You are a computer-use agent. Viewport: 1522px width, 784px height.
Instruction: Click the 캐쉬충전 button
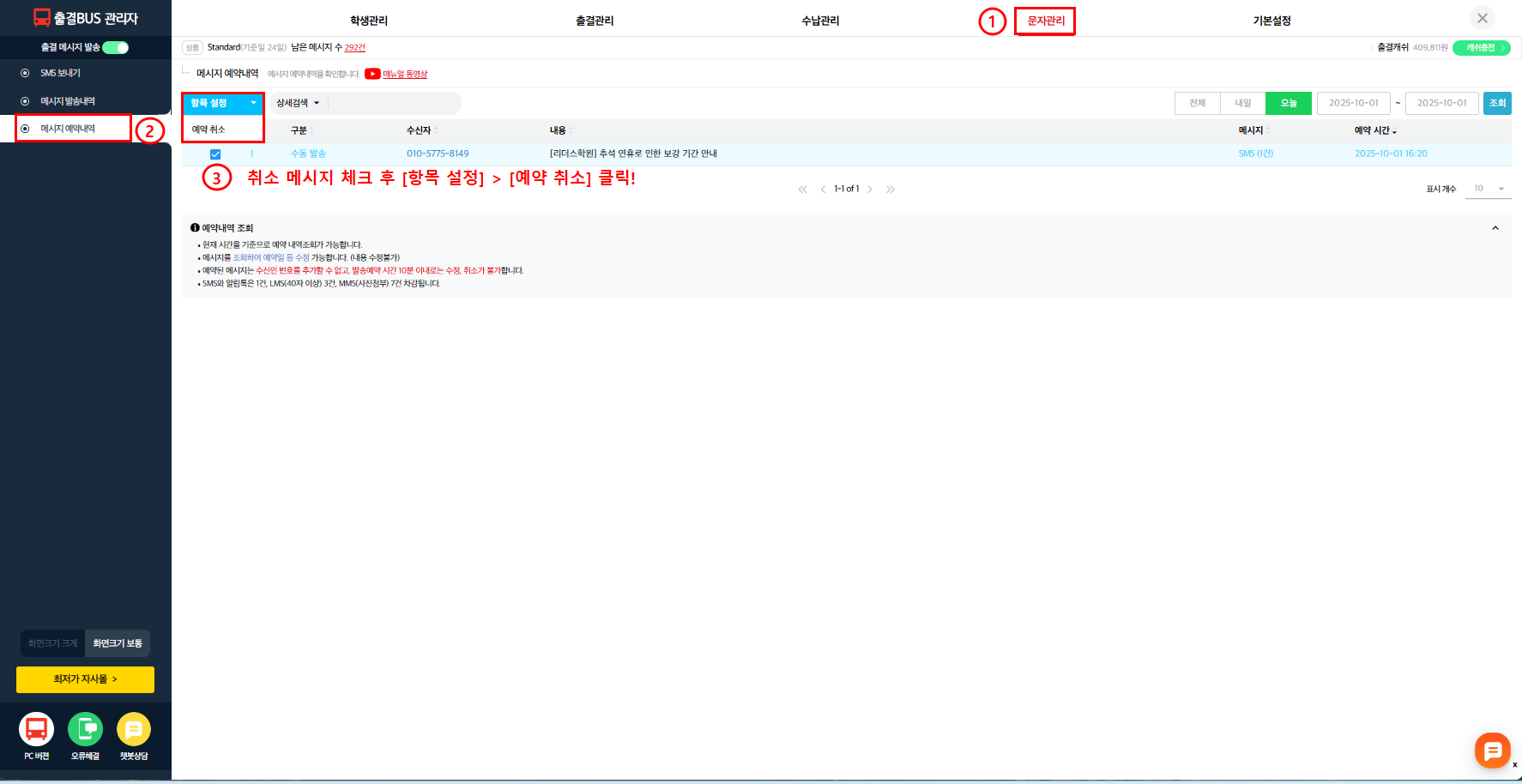click(x=1481, y=48)
